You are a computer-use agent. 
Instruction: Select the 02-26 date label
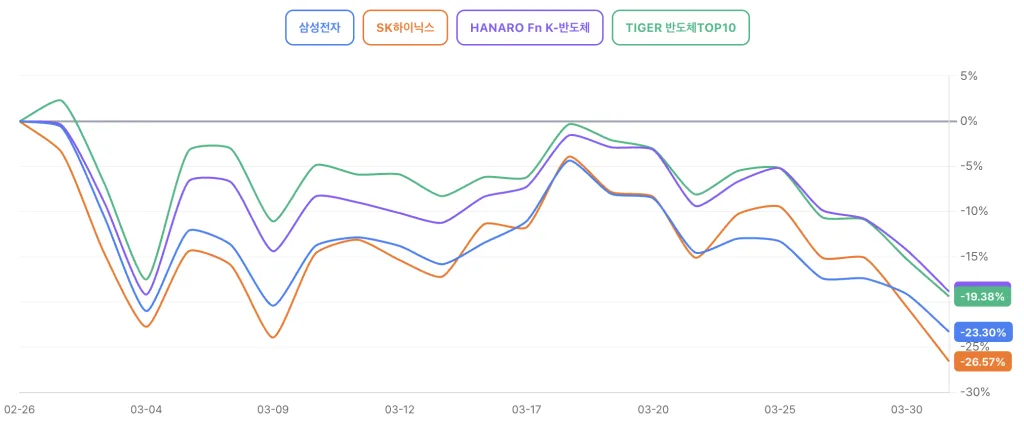pyautogui.click(x=20, y=410)
